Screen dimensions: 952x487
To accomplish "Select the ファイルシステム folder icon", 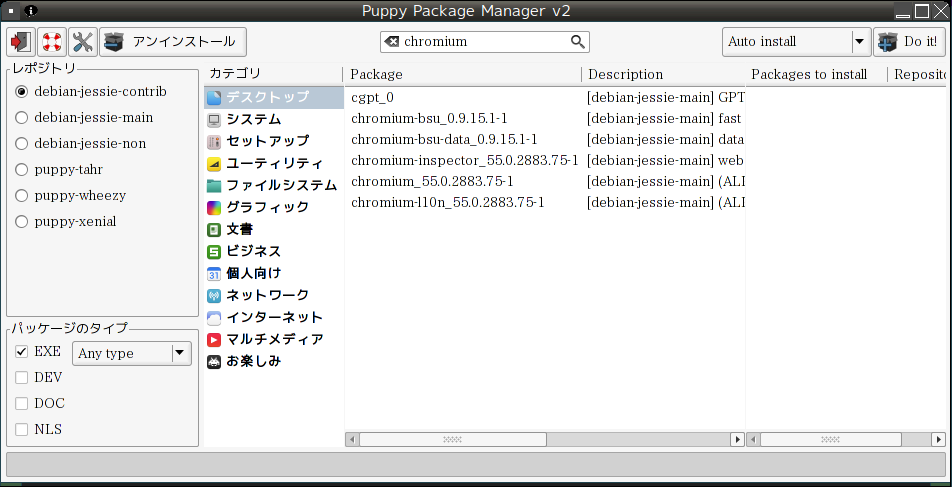I will tap(214, 185).
